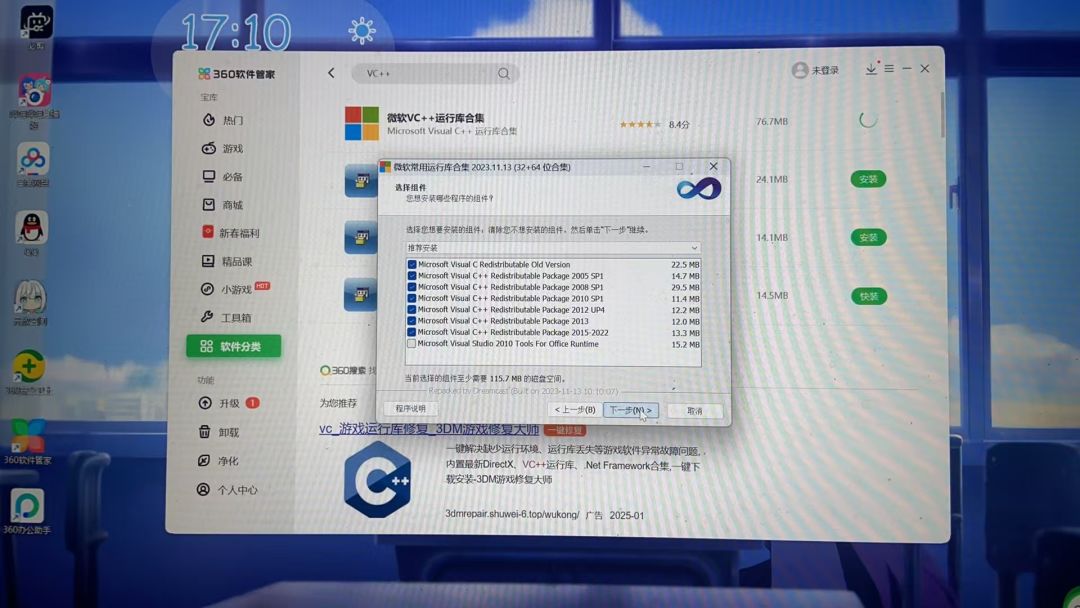
Task: Select 精品课 in the sidebar
Action: click(227, 261)
